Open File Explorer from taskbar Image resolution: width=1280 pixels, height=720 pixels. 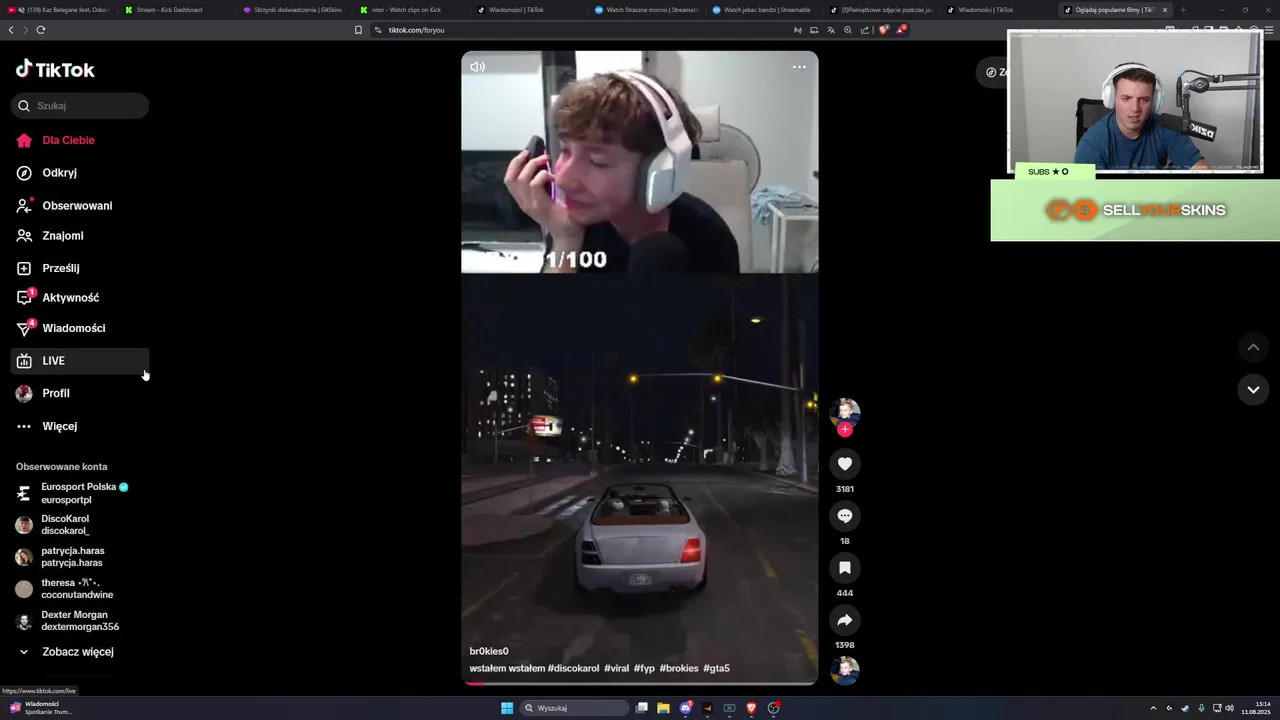[x=663, y=708]
